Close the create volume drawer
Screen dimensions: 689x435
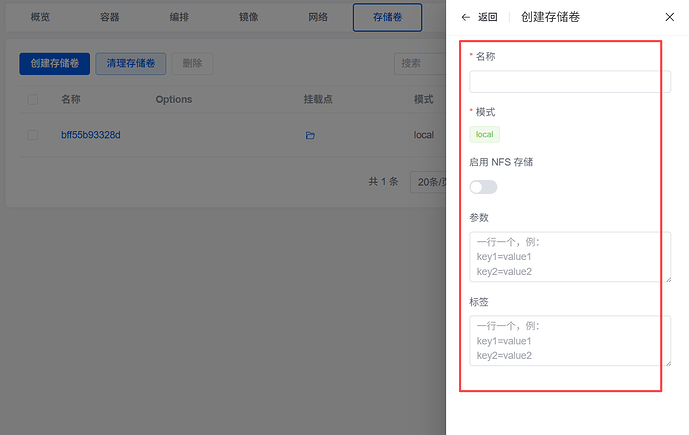coord(669,17)
